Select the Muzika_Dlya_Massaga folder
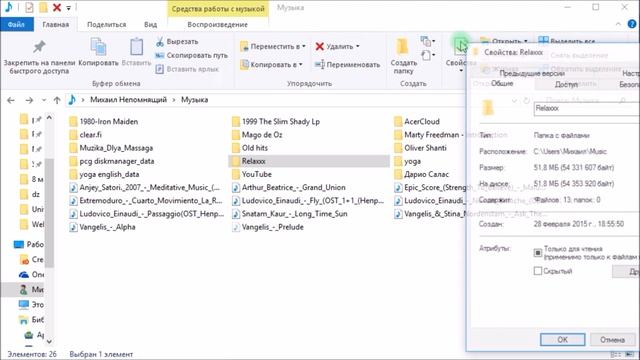 111,148
